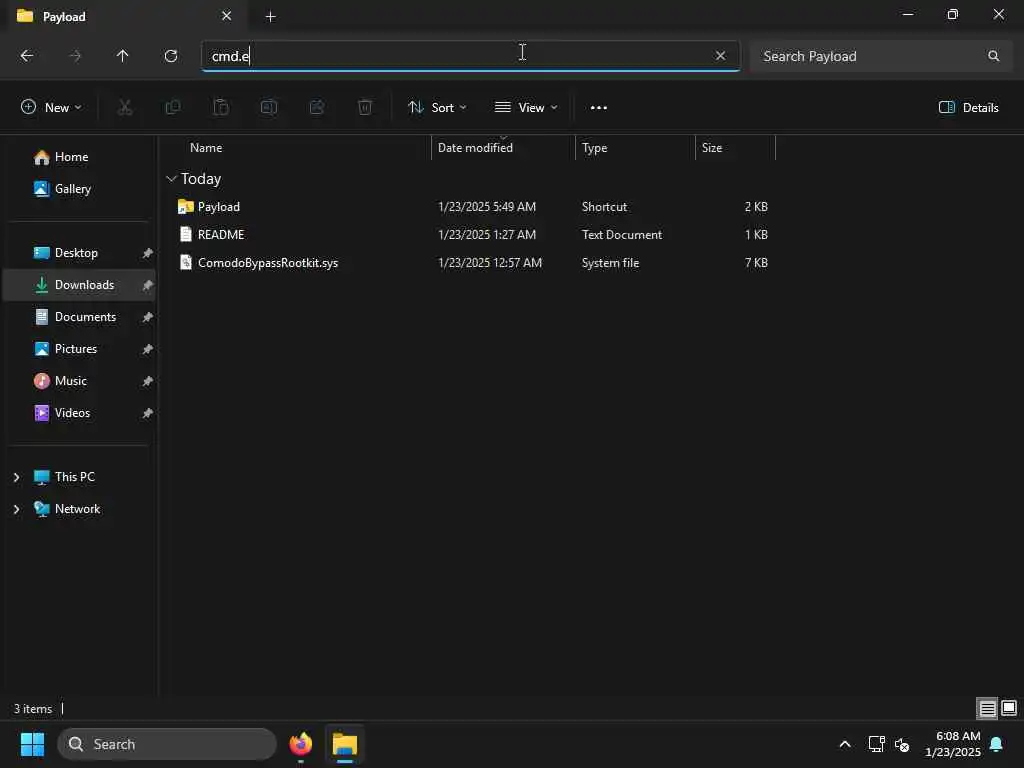
Task: Close the Payload tab
Action: tap(227, 16)
